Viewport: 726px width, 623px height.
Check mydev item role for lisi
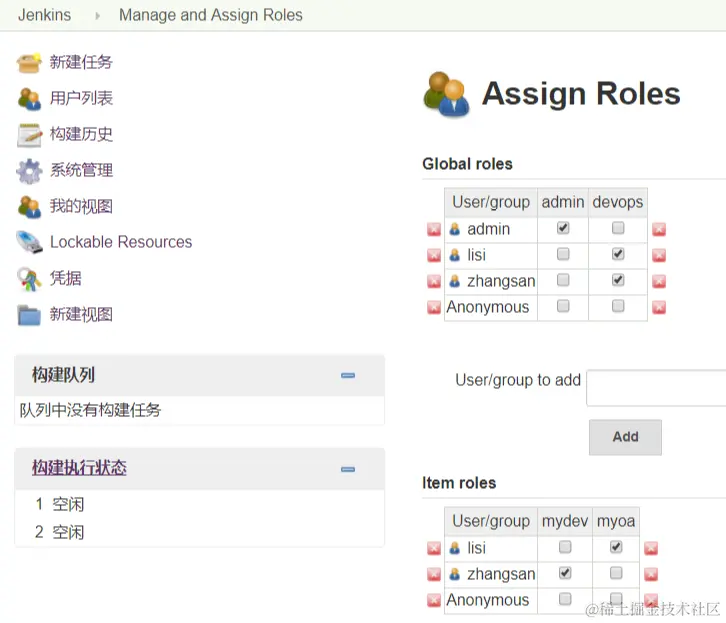[x=565, y=547]
